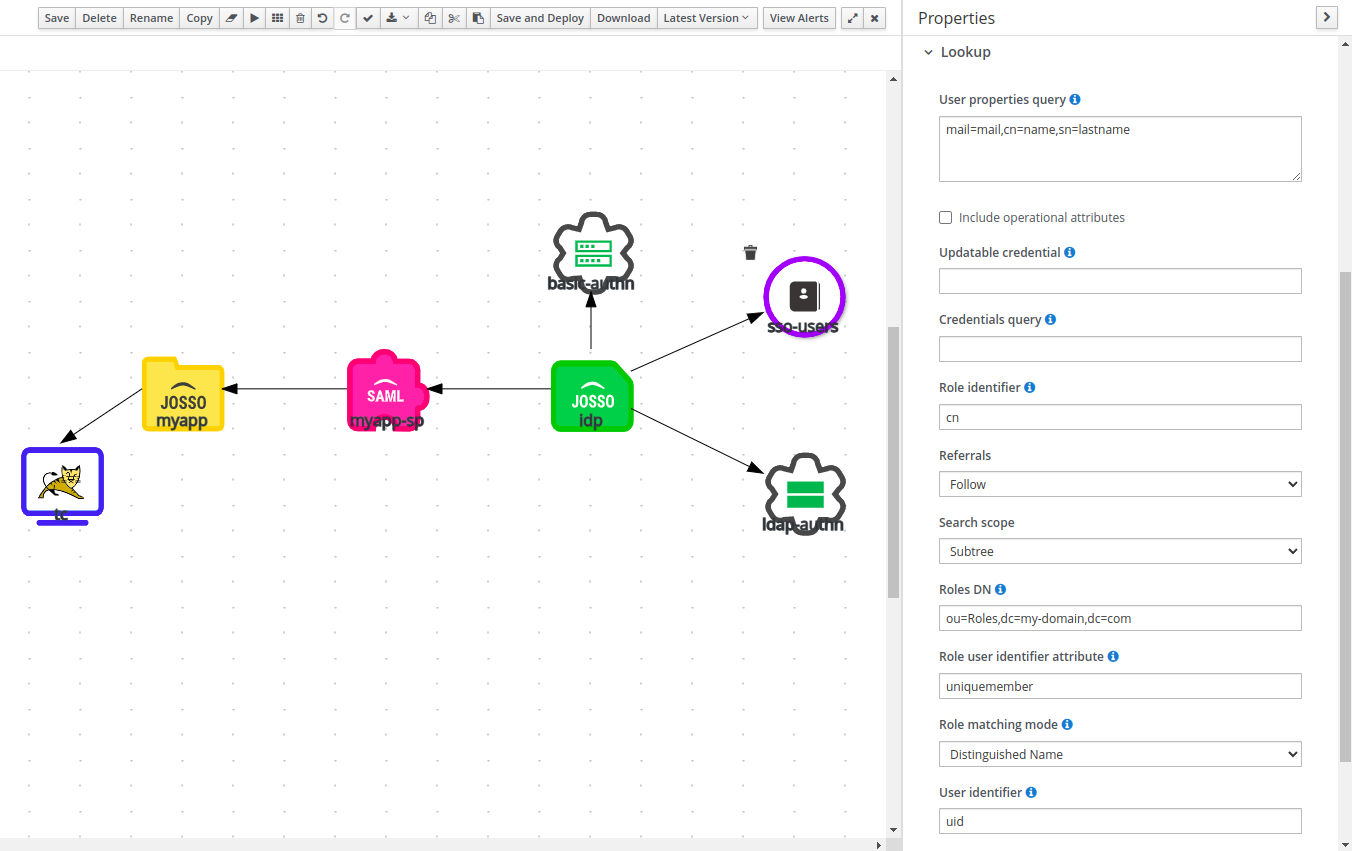Select the tc Tomcat monitor node
1352x851 pixels.
(x=62, y=486)
